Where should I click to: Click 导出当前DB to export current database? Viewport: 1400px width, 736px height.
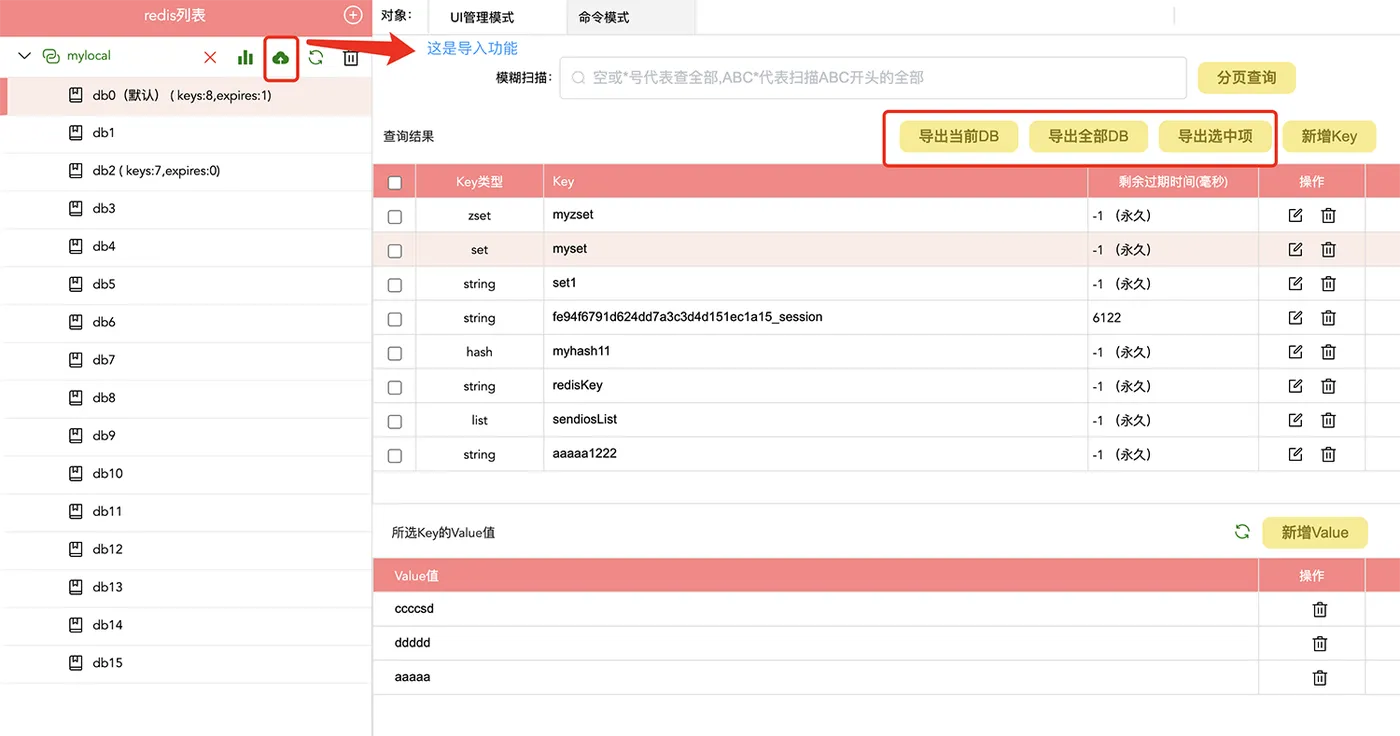click(x=958, y=136)
